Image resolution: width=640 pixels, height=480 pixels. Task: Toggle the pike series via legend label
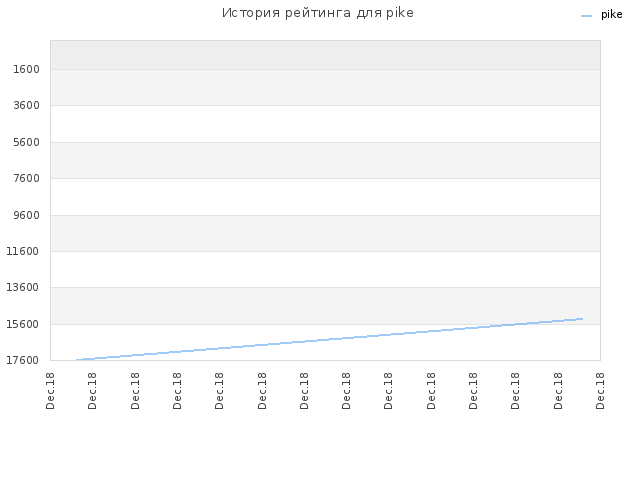(611, 15)
